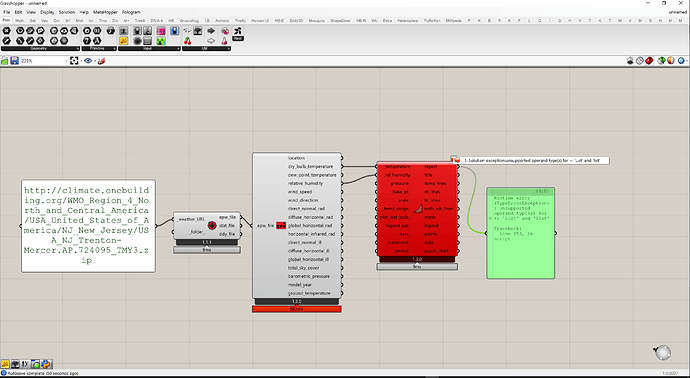This screenshot has width=690, height=378.
Task: Open the MetaHopper menu
Action: coord(105,12)
